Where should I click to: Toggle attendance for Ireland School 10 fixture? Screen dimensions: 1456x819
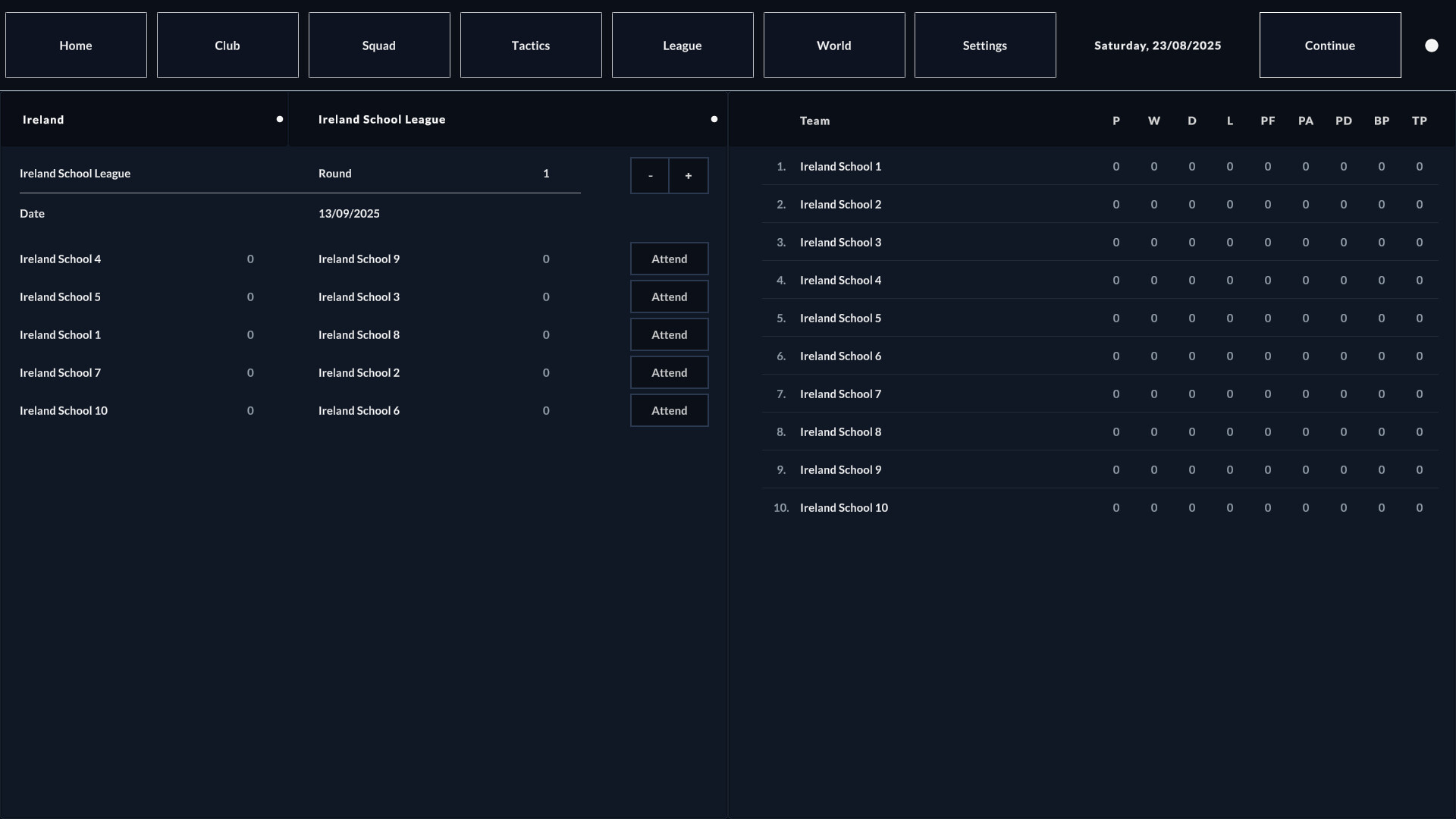(x=668, y=410)
